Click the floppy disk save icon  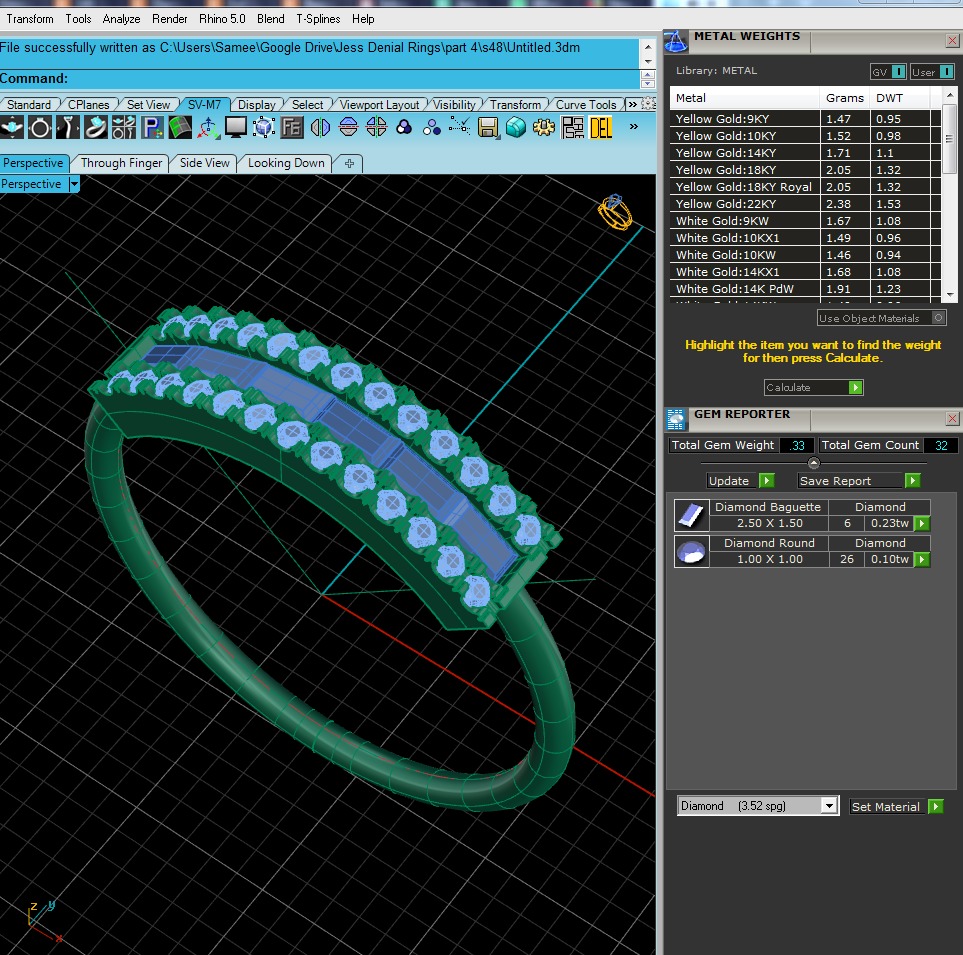pos(488,127)
